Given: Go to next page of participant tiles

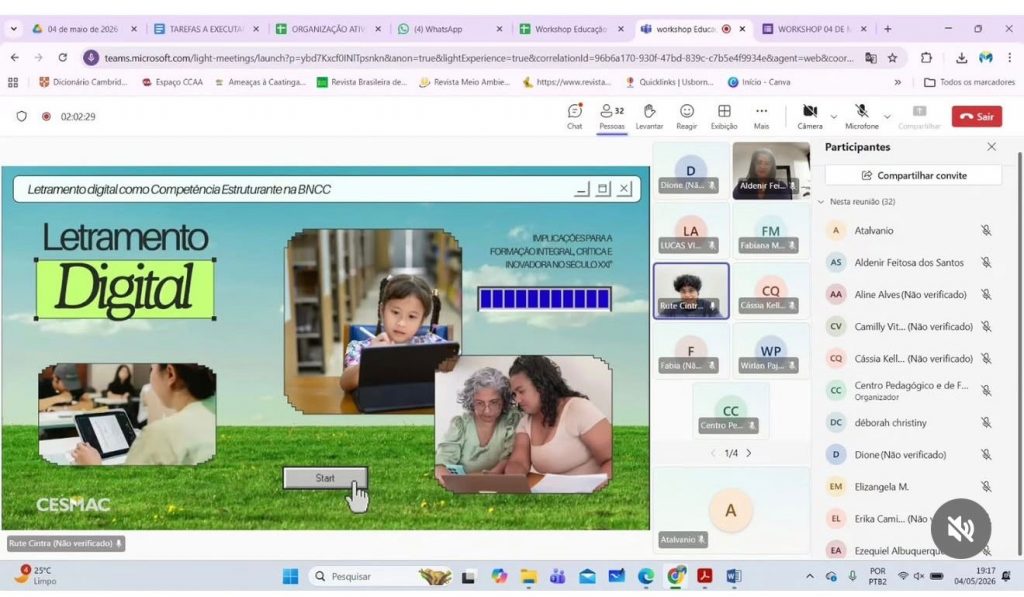Looking at the screenshot, I should [x=749, y=453].
